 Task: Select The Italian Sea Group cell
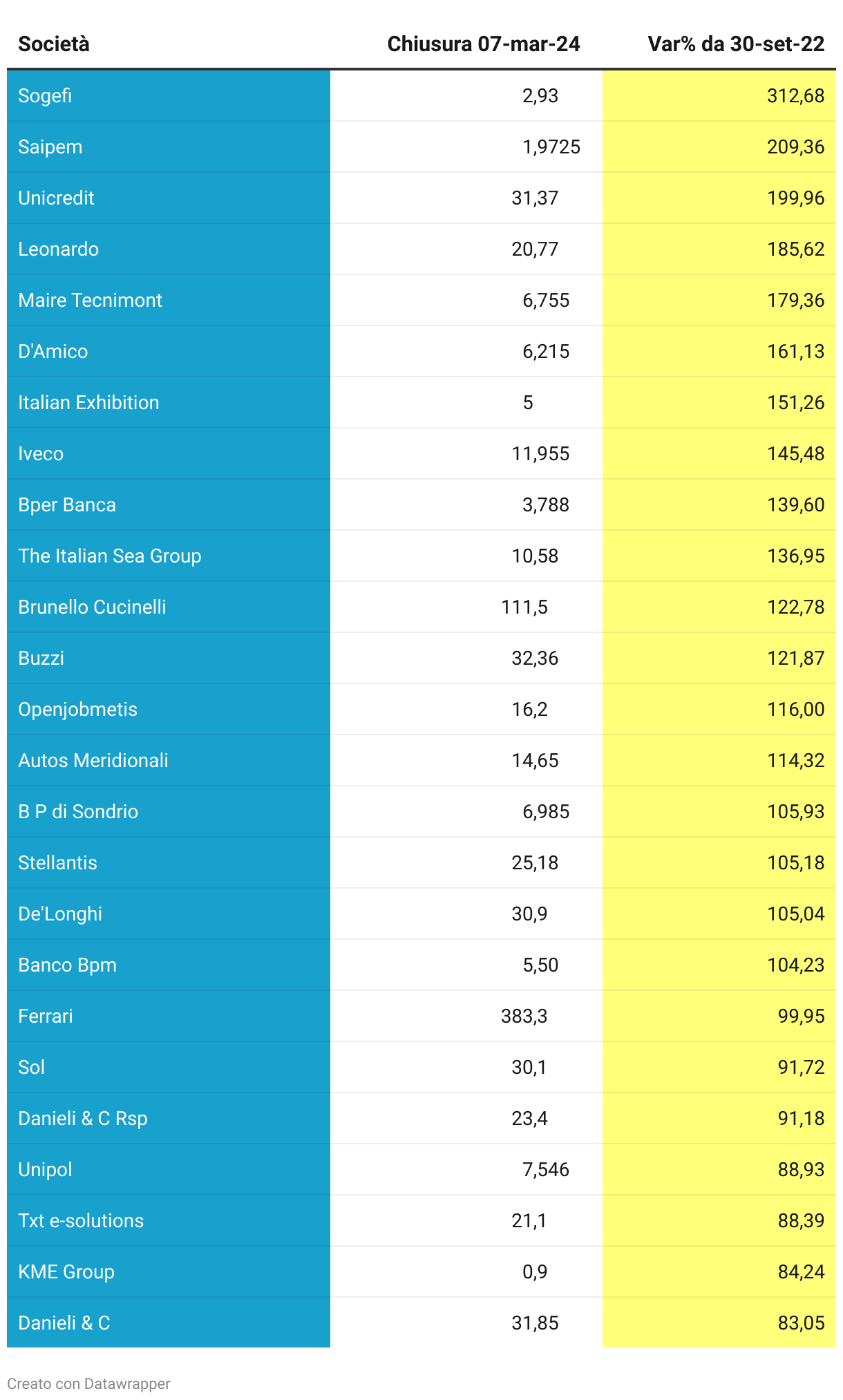point(109,556)
